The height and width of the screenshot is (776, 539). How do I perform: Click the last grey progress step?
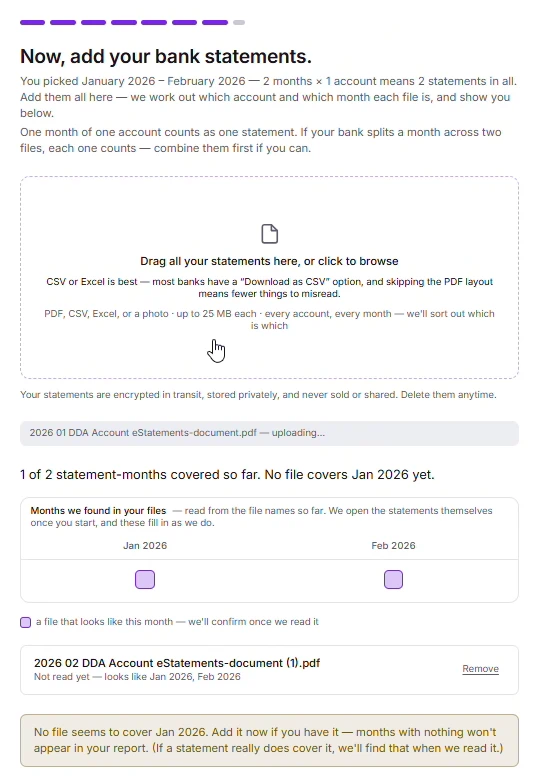coord(239,22)
